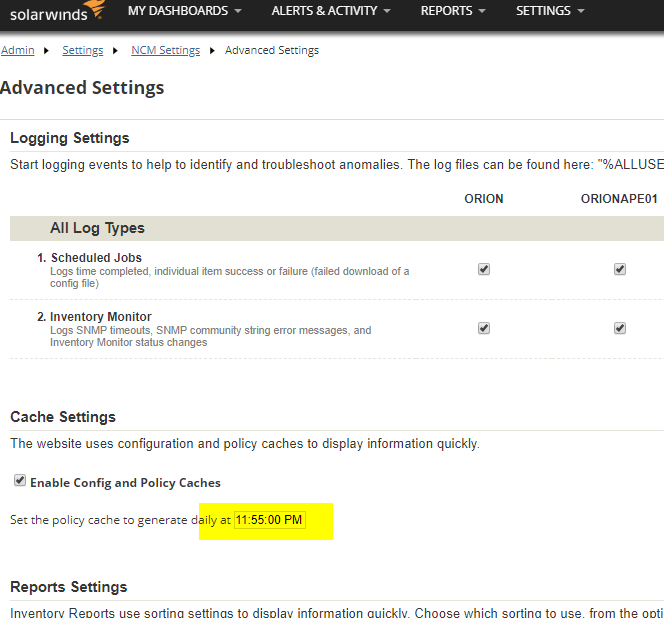This screenshot has height=618, width=664.
Task: Click the Advanced Settings page title
Action: click(x=82, y=88)
